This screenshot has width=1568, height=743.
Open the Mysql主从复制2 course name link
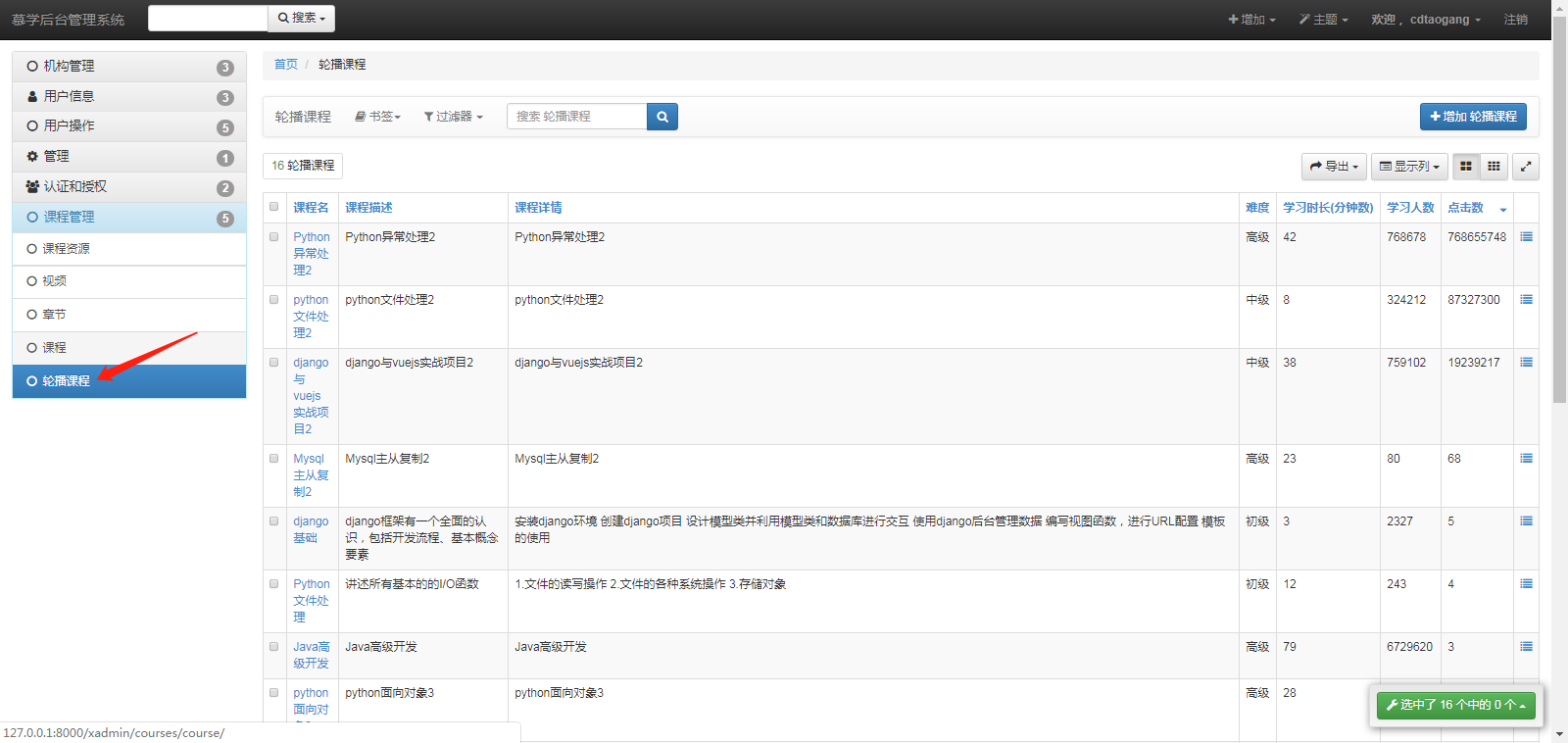311,475
